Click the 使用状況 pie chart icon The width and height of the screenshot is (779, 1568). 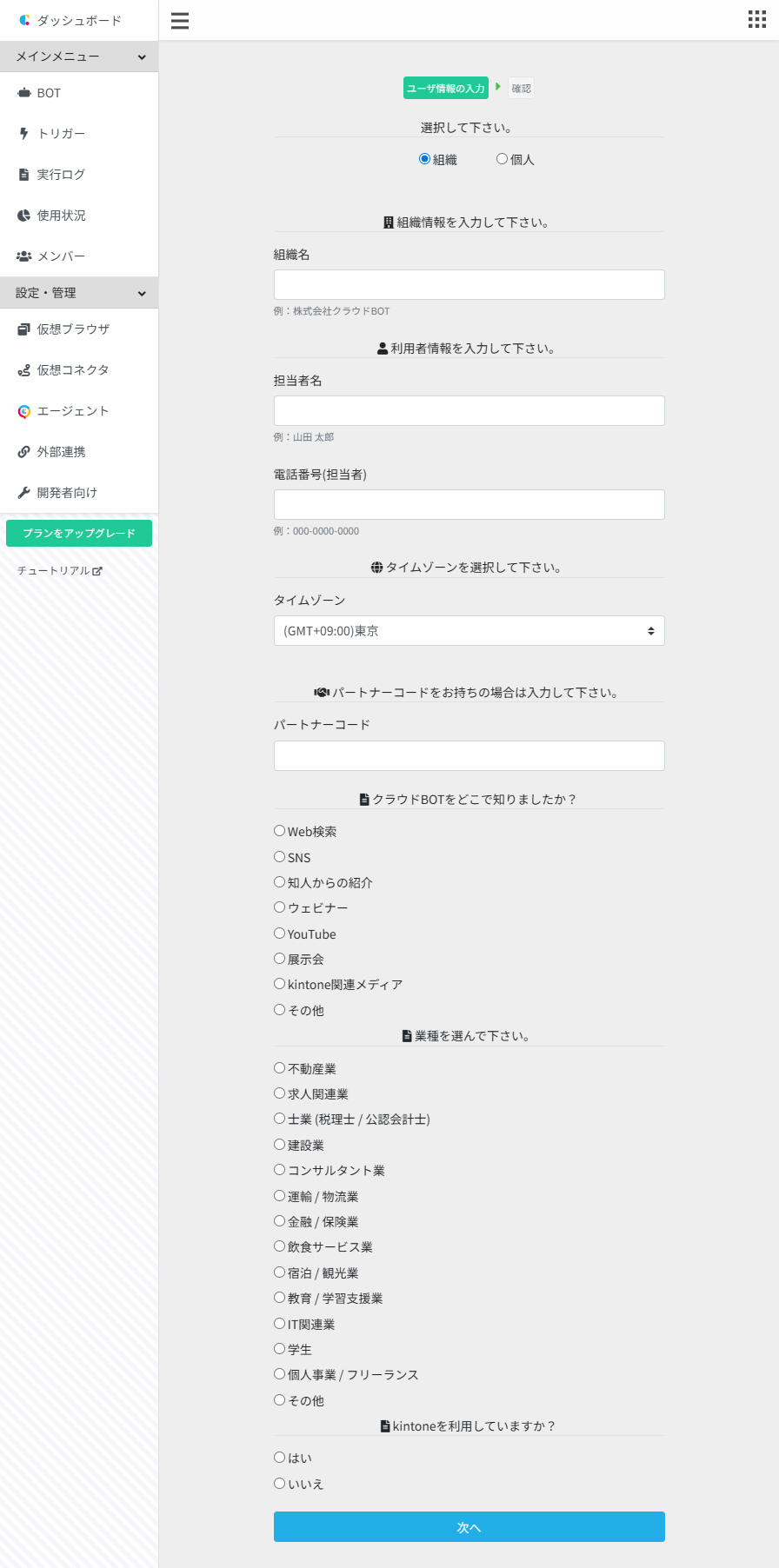coord(24,216)
